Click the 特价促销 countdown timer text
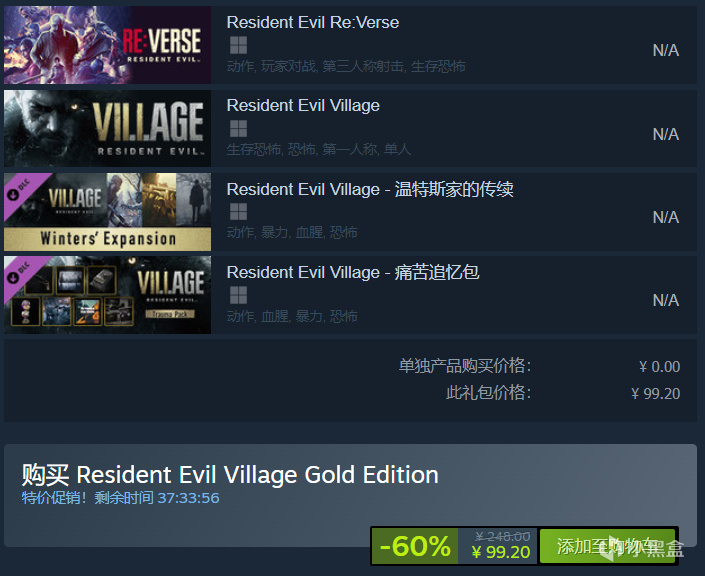Viewport: 705px width, 576px height. point(120,498)
